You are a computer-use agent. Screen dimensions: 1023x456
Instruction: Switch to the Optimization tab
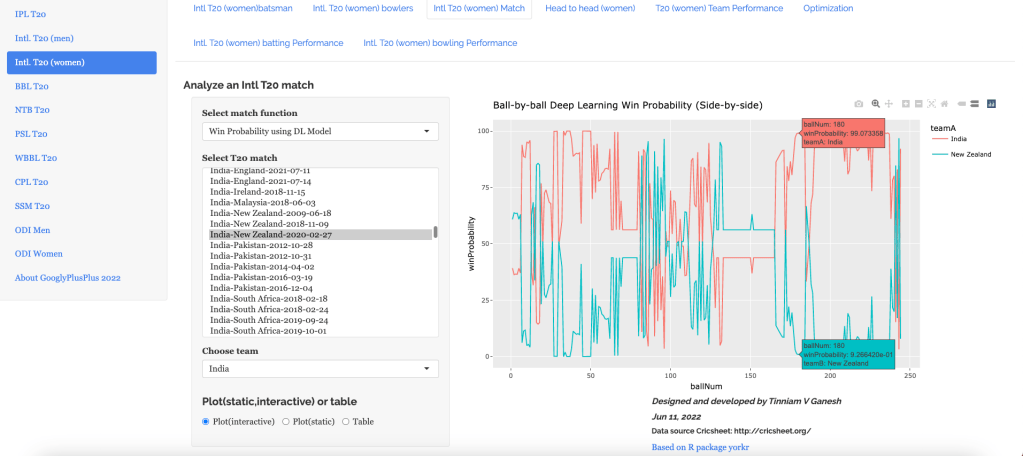828,8
